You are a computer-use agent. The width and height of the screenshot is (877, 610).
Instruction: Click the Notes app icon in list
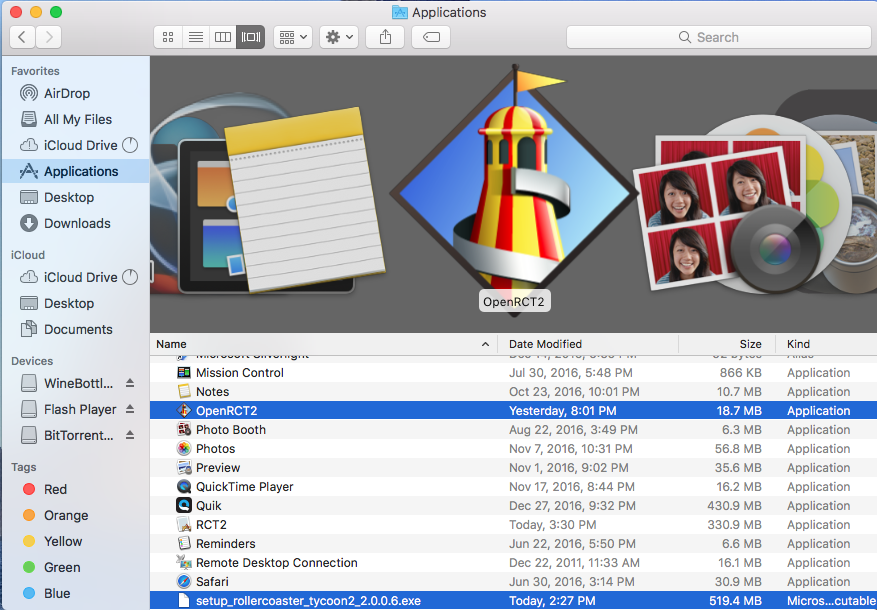183,391
